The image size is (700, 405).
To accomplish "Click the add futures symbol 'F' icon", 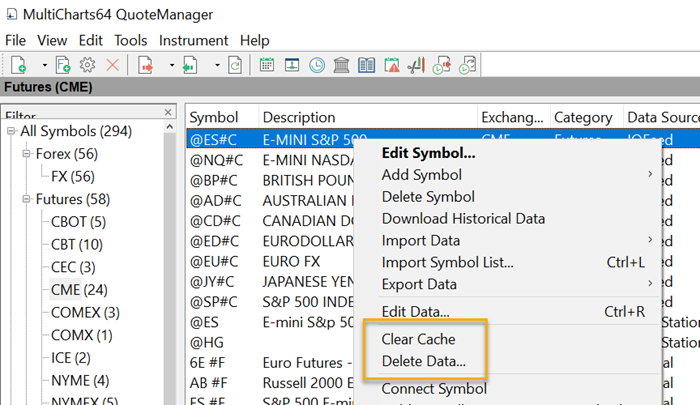I will [x=63, y=65].
